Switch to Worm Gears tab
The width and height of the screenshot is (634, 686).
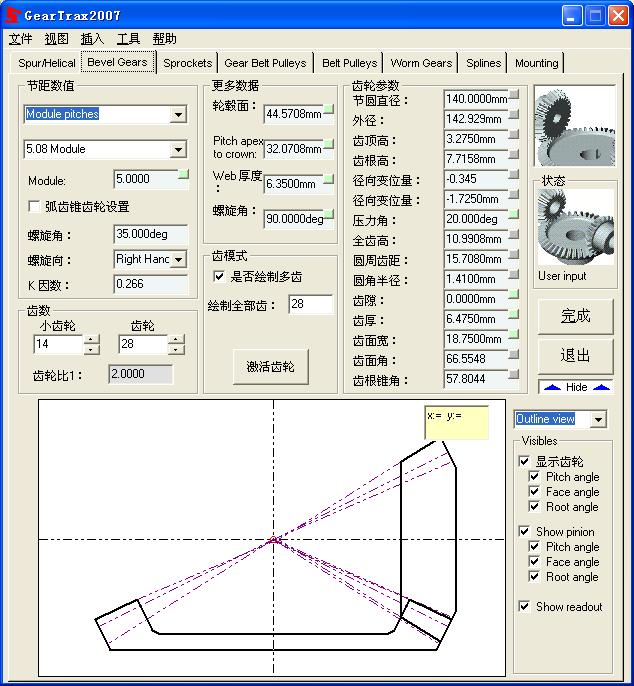(x=421, y=63)
